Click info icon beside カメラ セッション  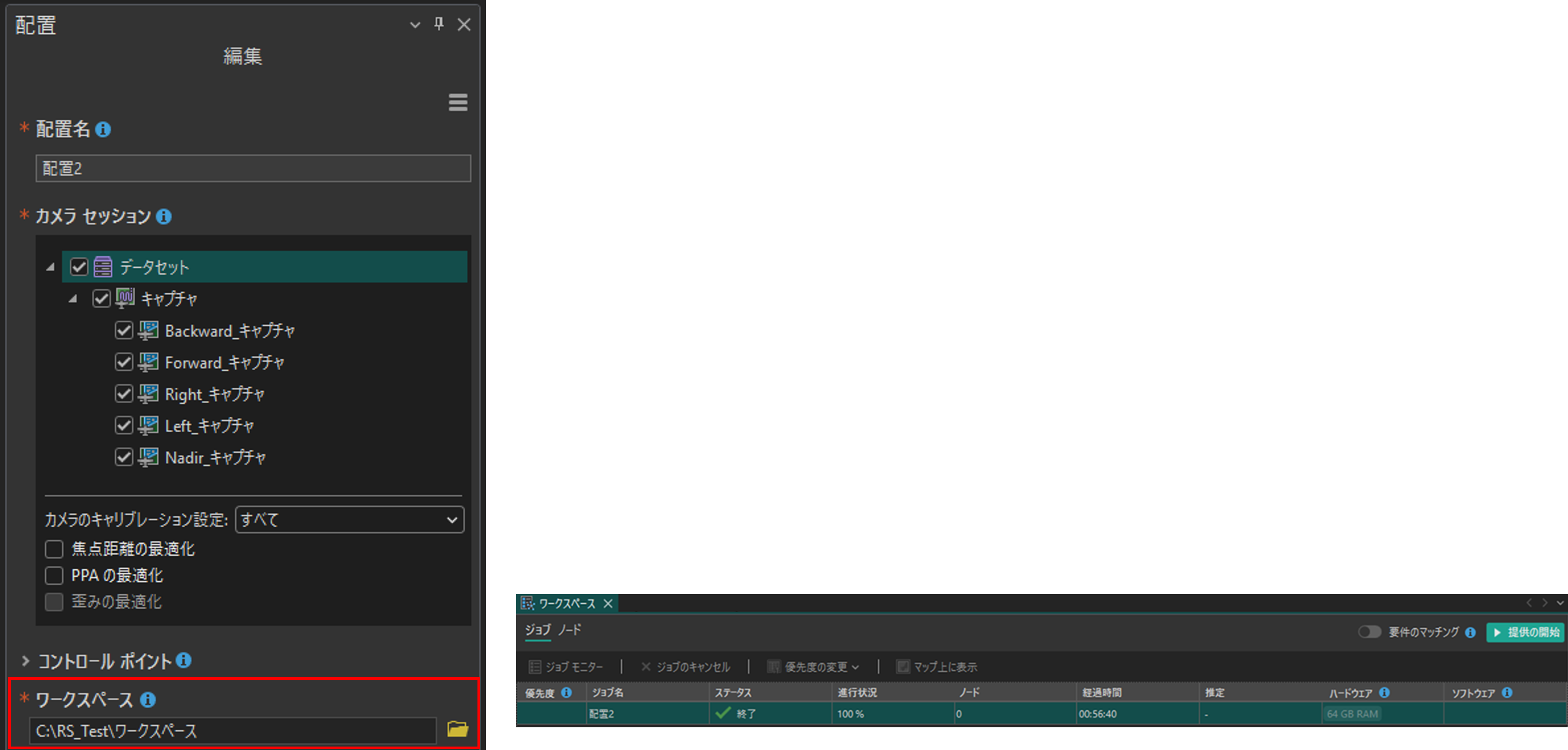tap(164, 217)
